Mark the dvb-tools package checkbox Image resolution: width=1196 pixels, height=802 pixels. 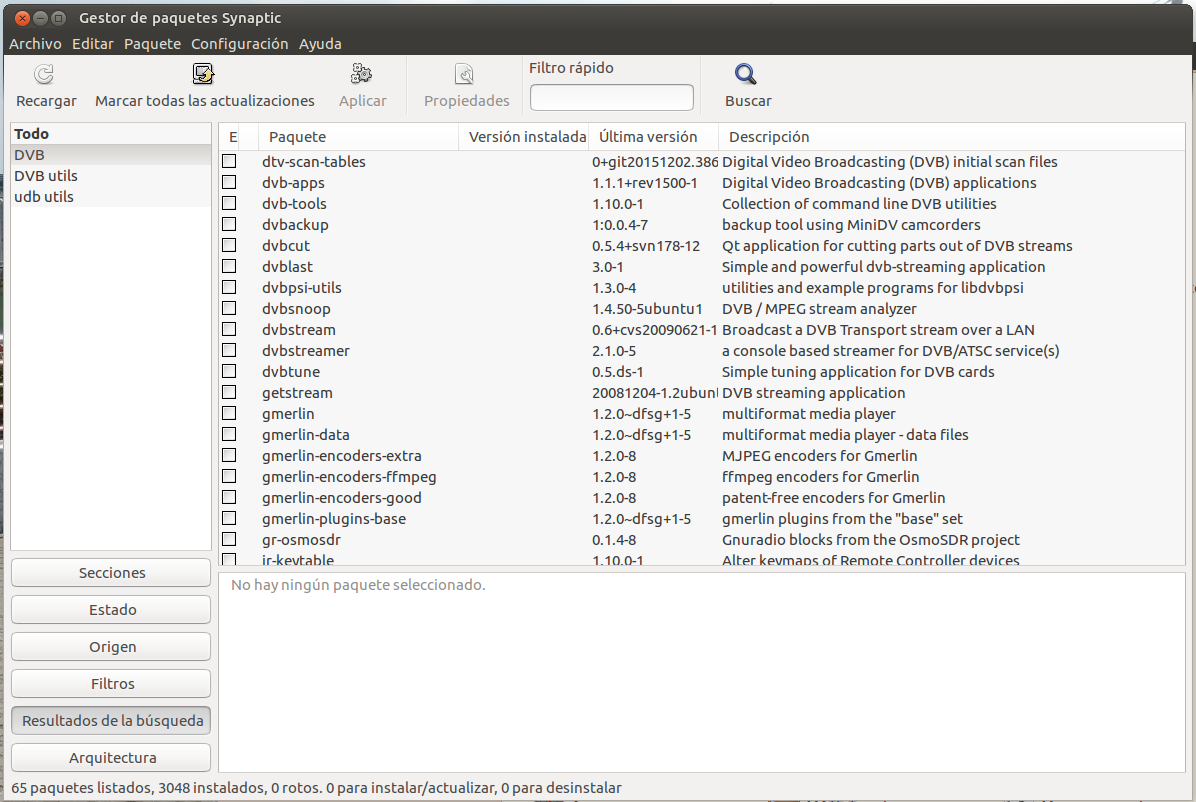pyautogui.click(x=229, y=204)
